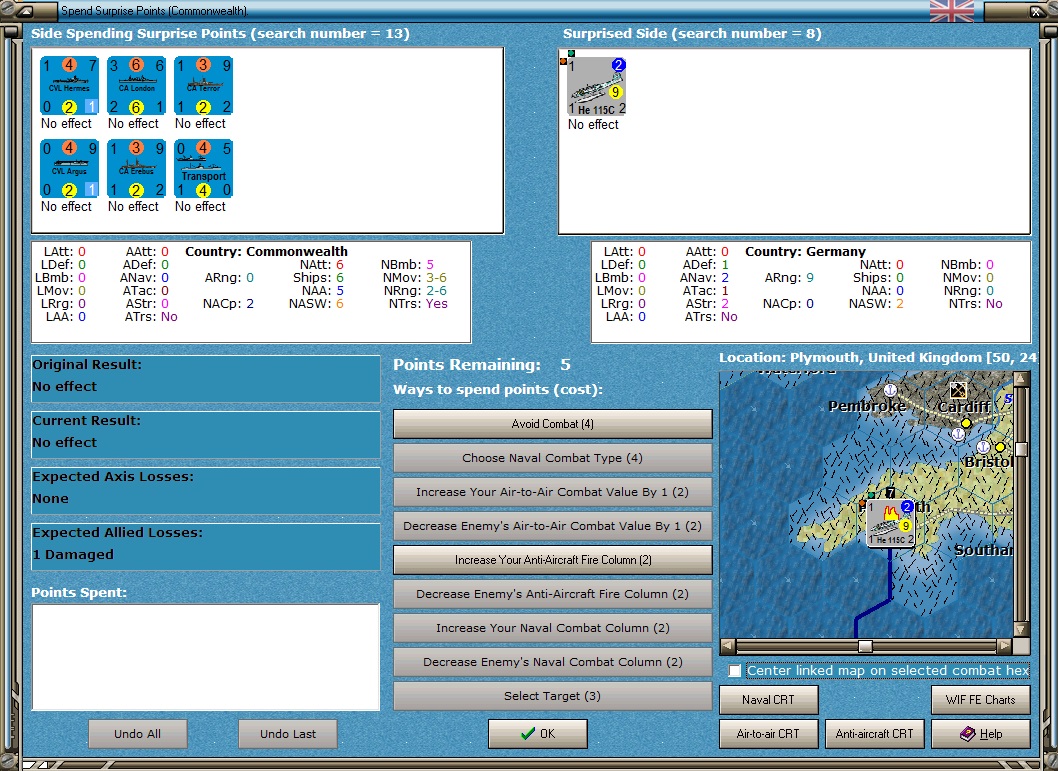Click the Bristol port anchor icon on map
This screenshot has height=771, width=1058.
983,447
